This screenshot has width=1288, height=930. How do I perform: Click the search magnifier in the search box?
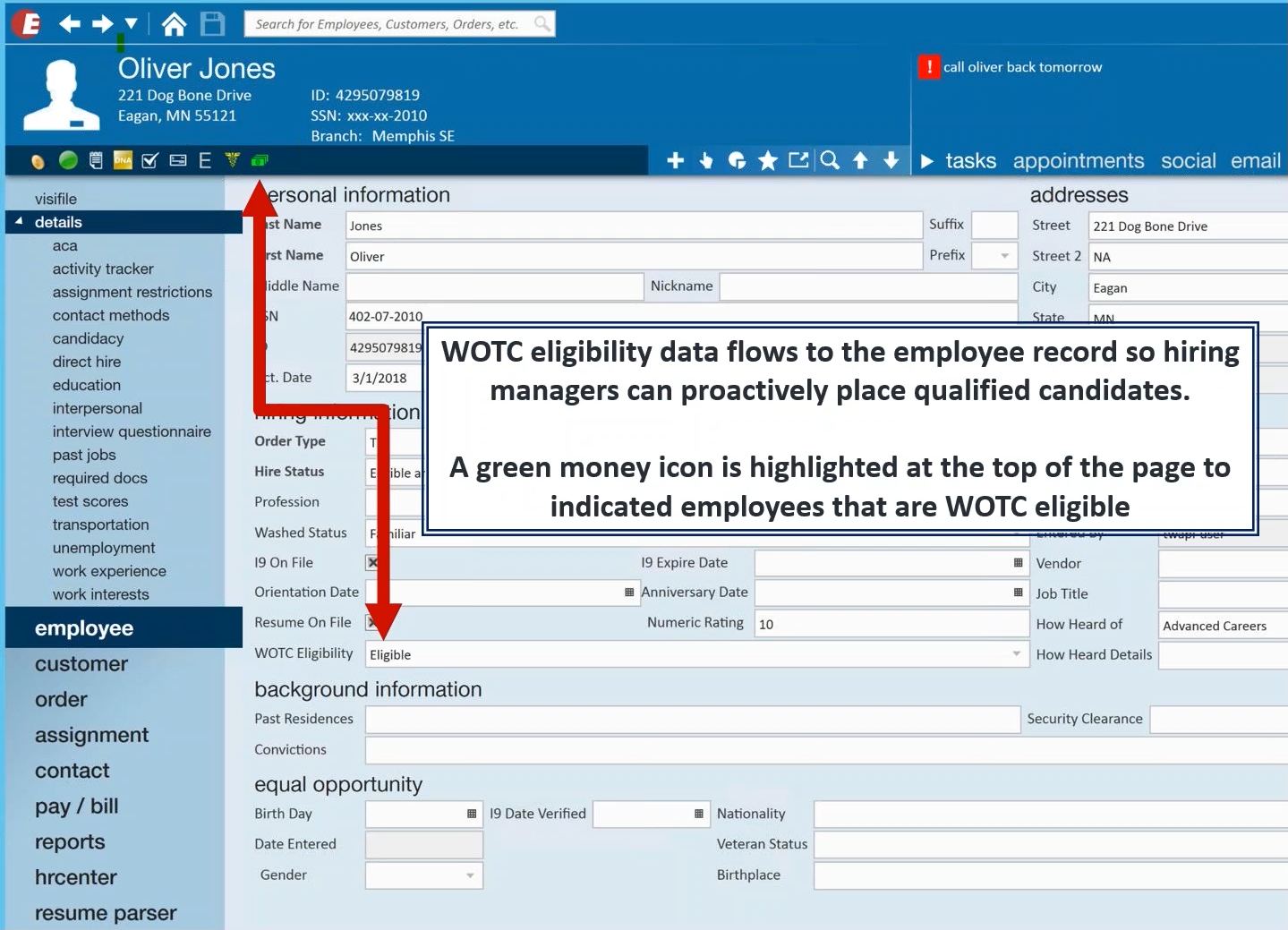tap(542, 23)
